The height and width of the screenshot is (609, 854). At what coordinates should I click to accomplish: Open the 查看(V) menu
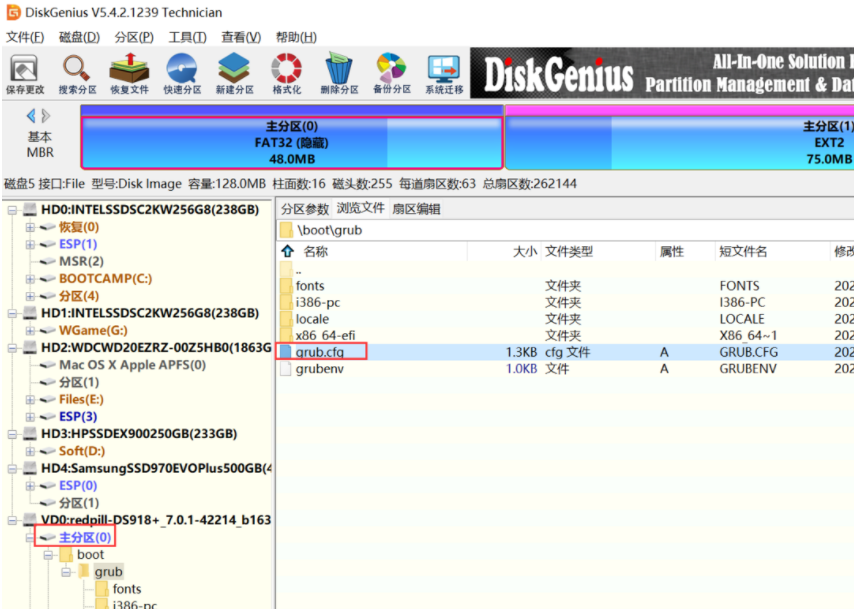[241, 37]
